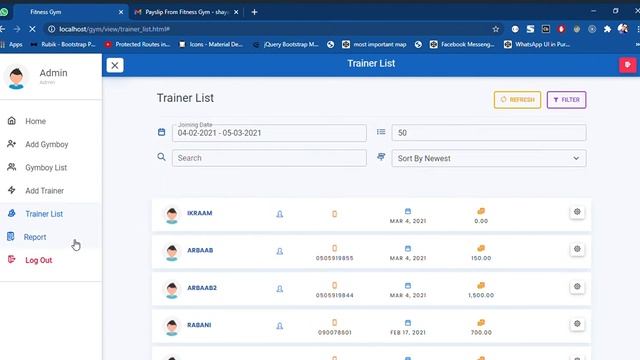Screen dimensions: 640x360
Task: Click the Report document icon
Action: tap(11, 236)
